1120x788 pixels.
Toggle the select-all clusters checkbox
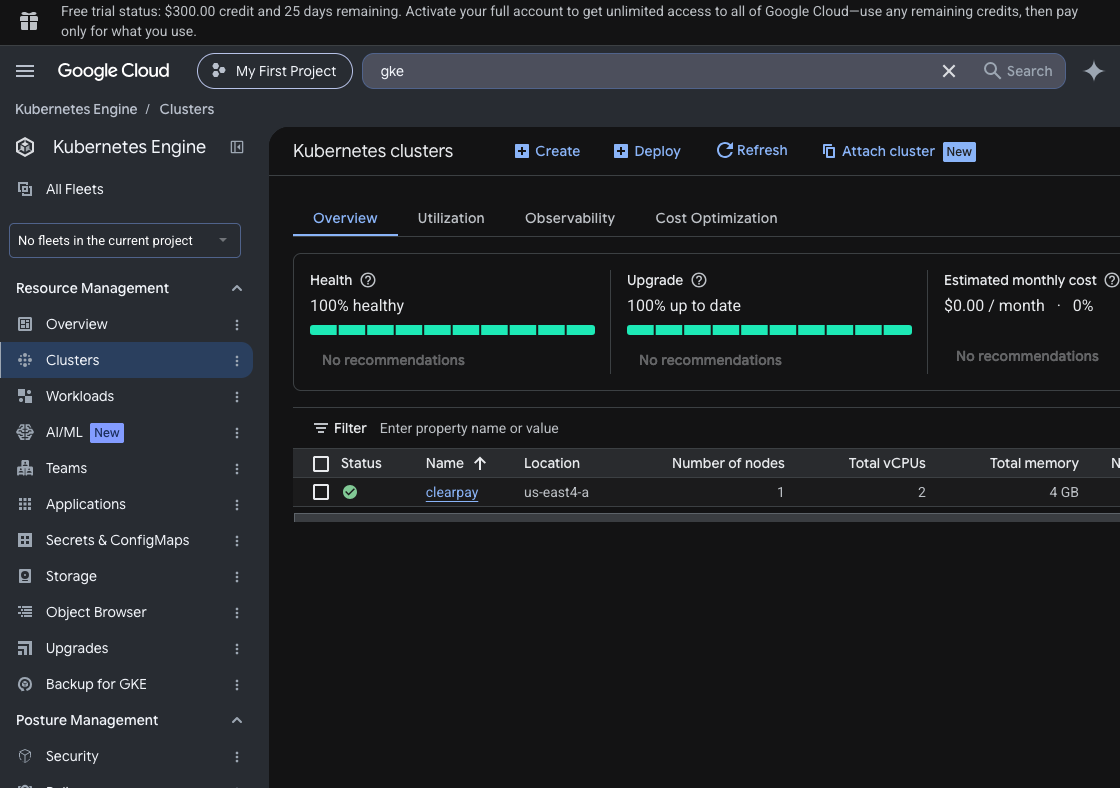[x=321, y=464]
